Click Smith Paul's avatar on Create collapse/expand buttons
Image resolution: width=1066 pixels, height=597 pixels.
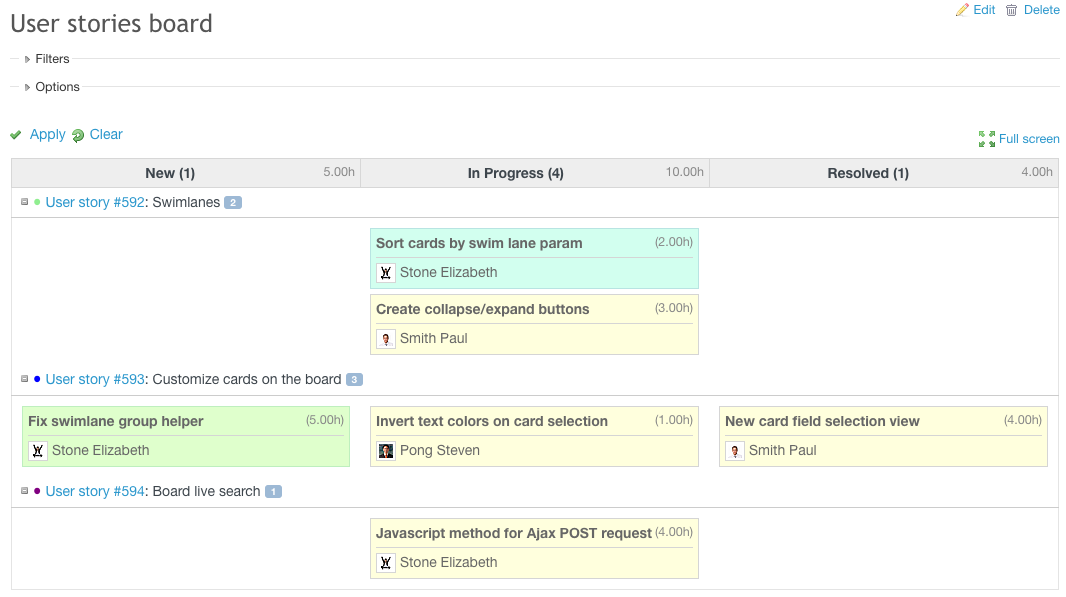pyautogui.click(x=386, y=338)
